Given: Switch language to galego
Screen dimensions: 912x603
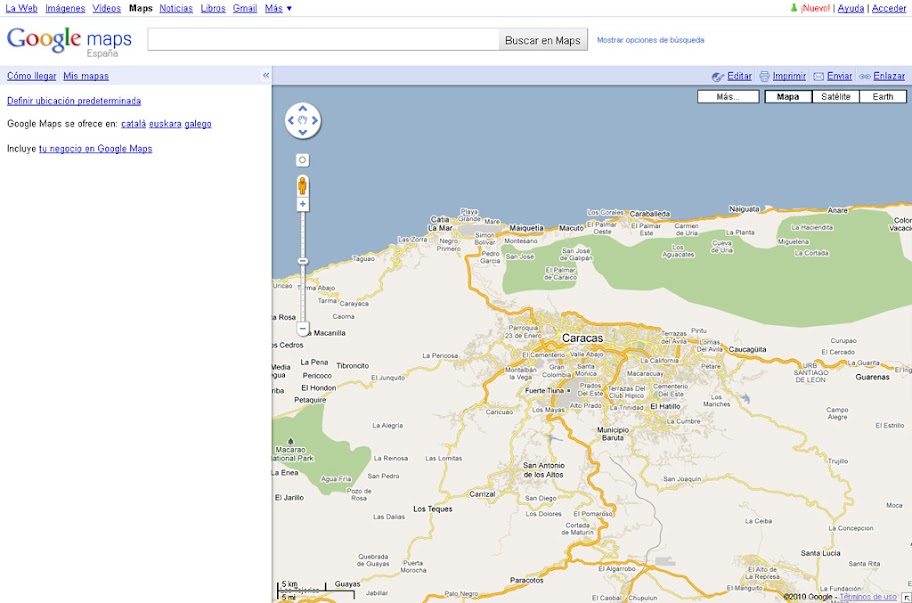Looking at the screenshot, I should point(198,124).
